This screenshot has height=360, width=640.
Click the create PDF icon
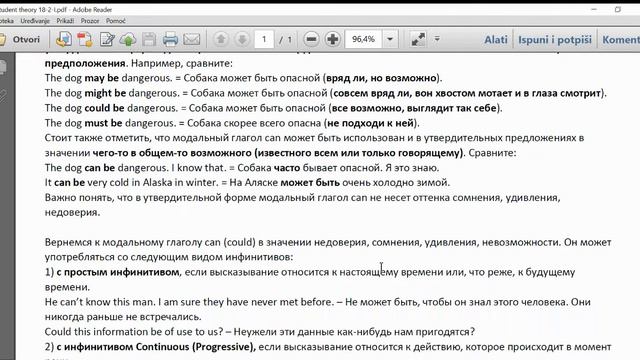coord(85,39)
